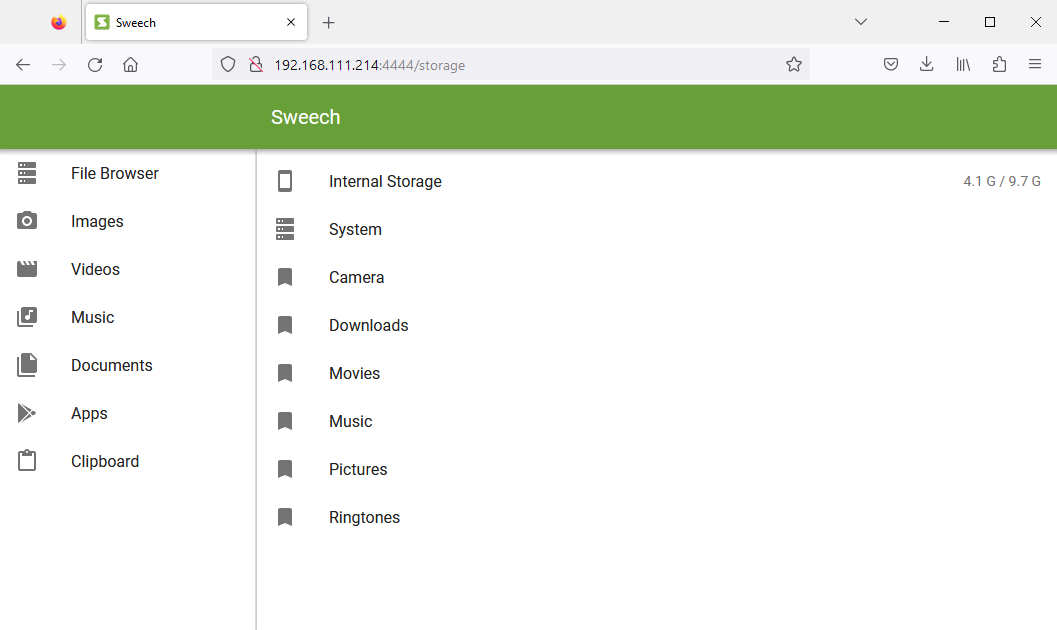Open the Movies folder shortcut

(x=657, y=373)
